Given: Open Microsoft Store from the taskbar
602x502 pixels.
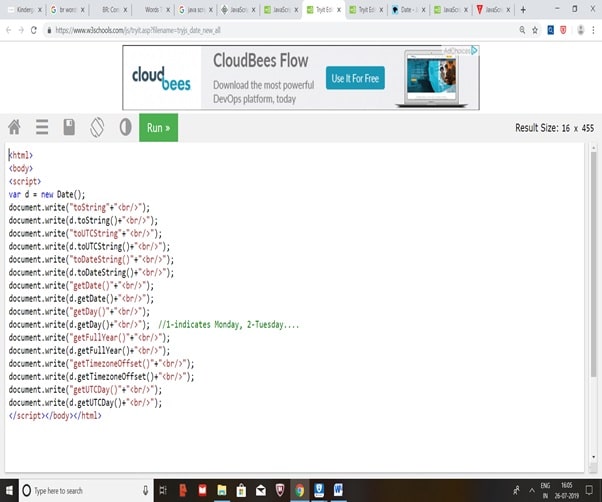Looking at the screenshot, I should click(241, 490).
